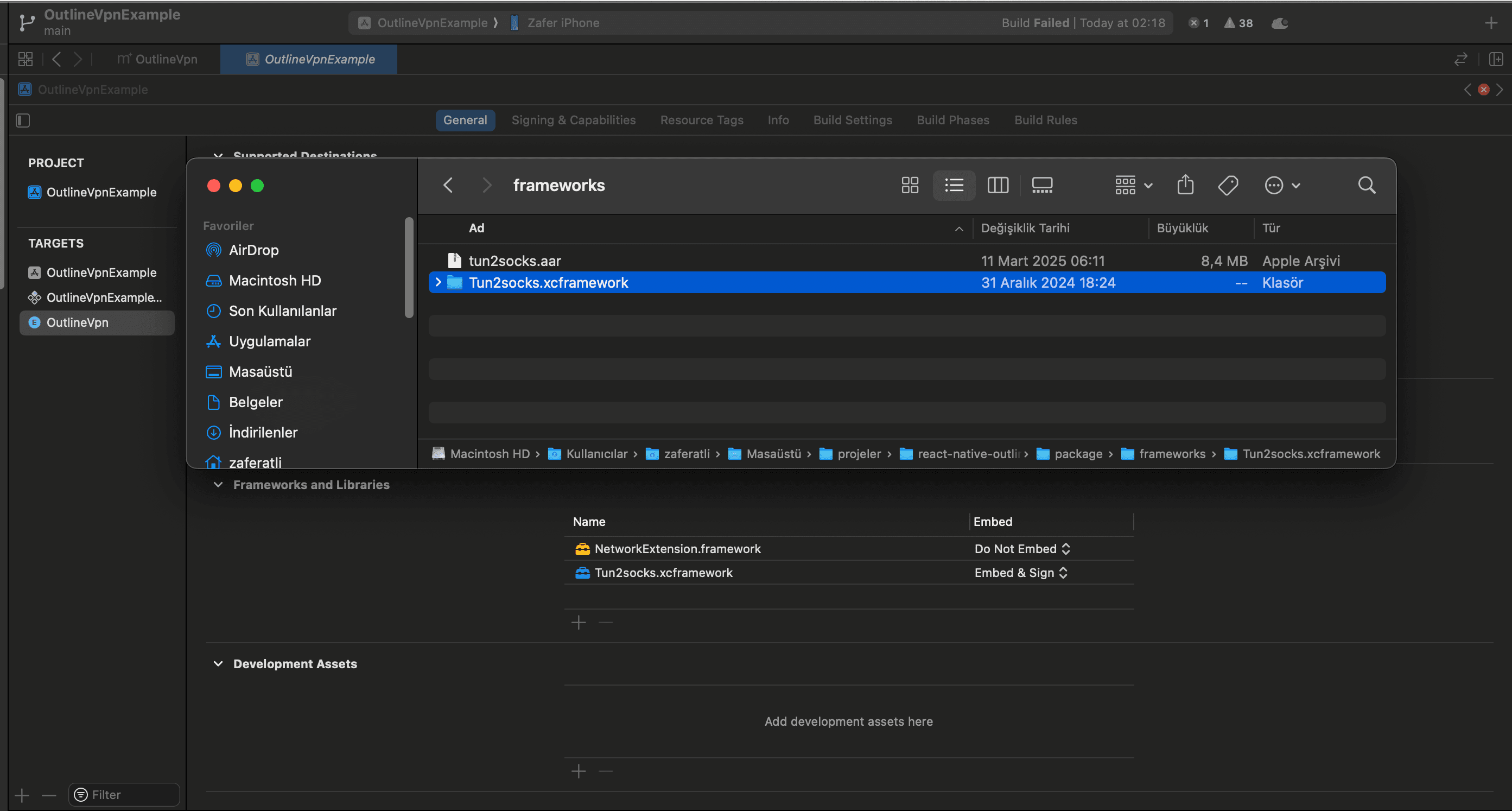
Task: Open the Resource Tags tab
Action: tap(701, 120)
